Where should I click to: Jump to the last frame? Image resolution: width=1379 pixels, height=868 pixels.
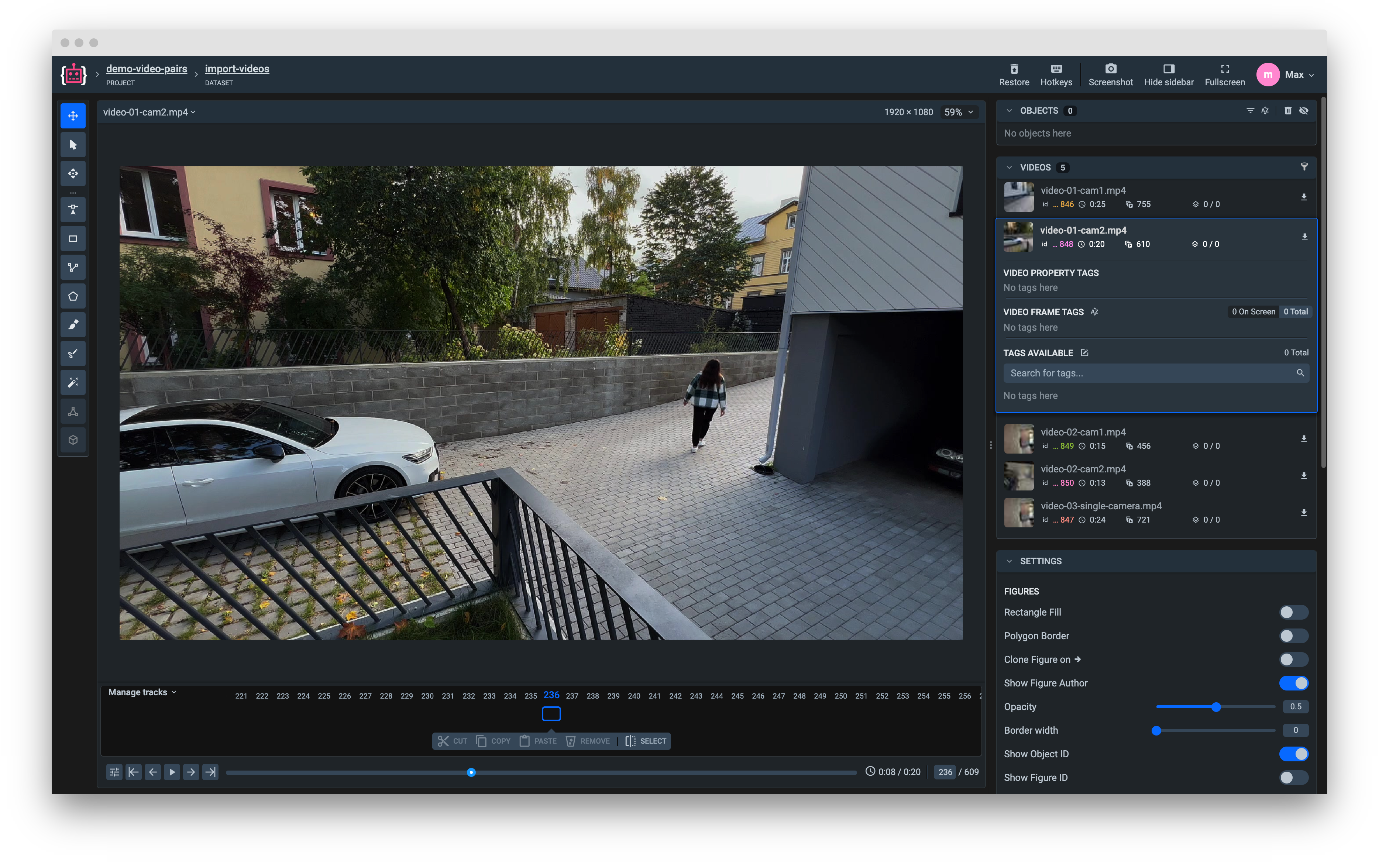click(x=211, y=772)
